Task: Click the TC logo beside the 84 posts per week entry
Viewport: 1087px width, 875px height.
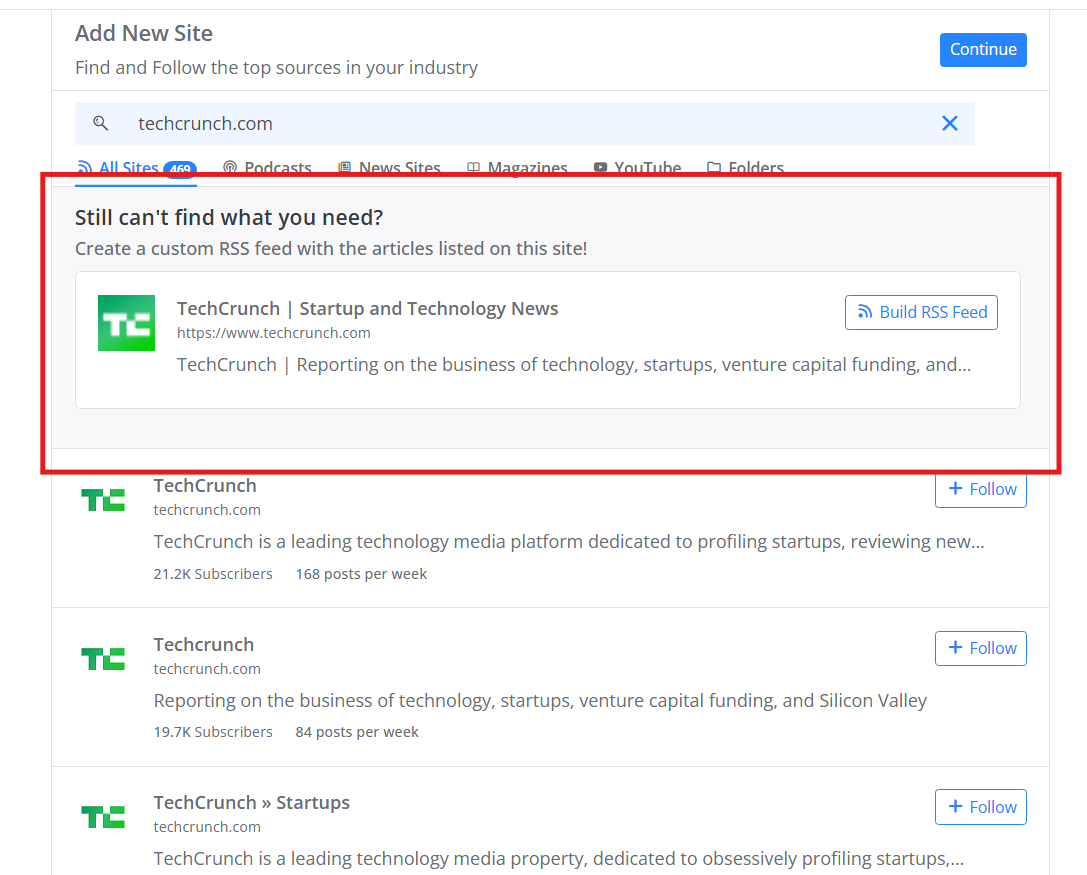Action: point(103,658)
